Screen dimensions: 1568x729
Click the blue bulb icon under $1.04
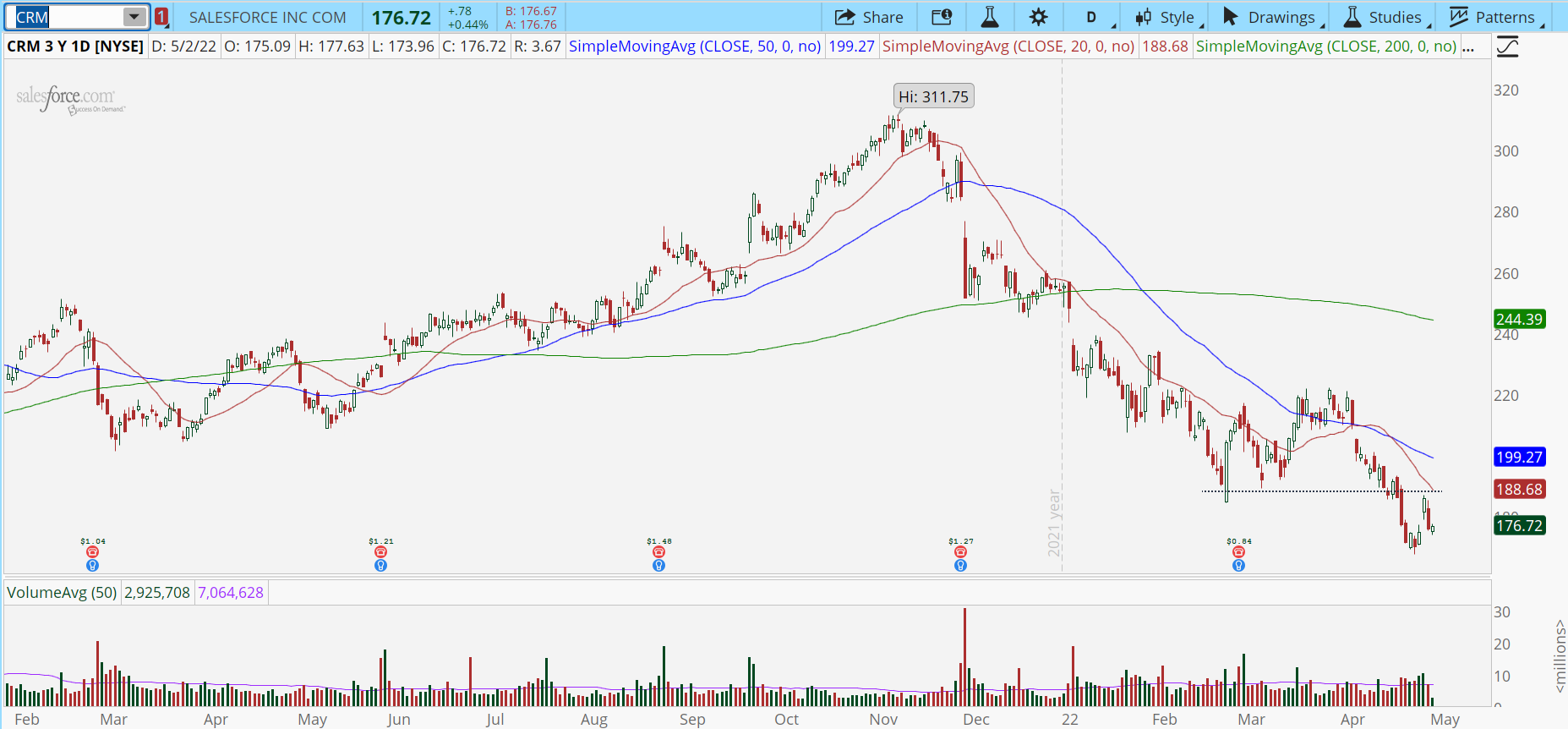(x=93, y=565)
